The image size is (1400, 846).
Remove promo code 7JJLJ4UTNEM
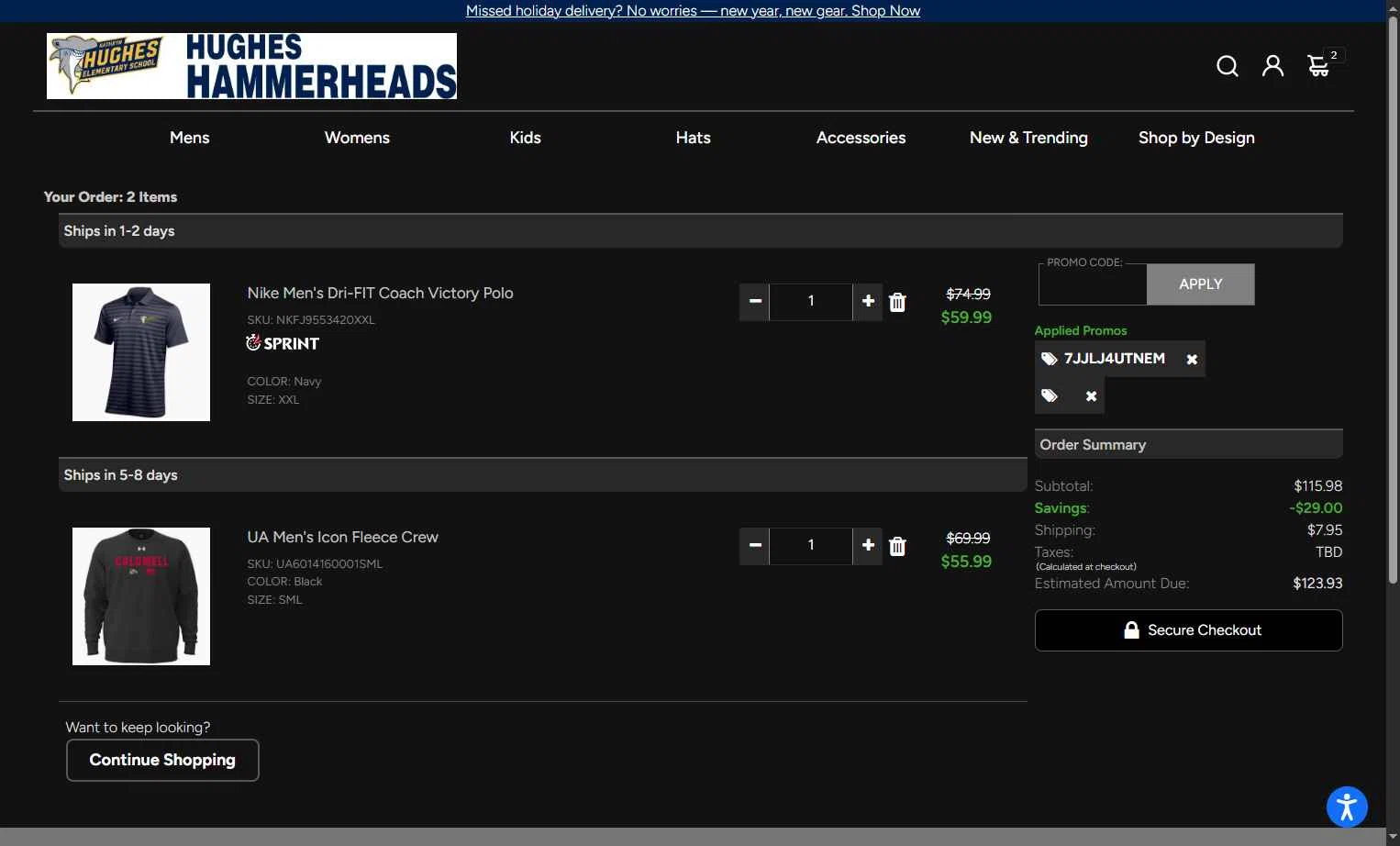coord(1192,360)
